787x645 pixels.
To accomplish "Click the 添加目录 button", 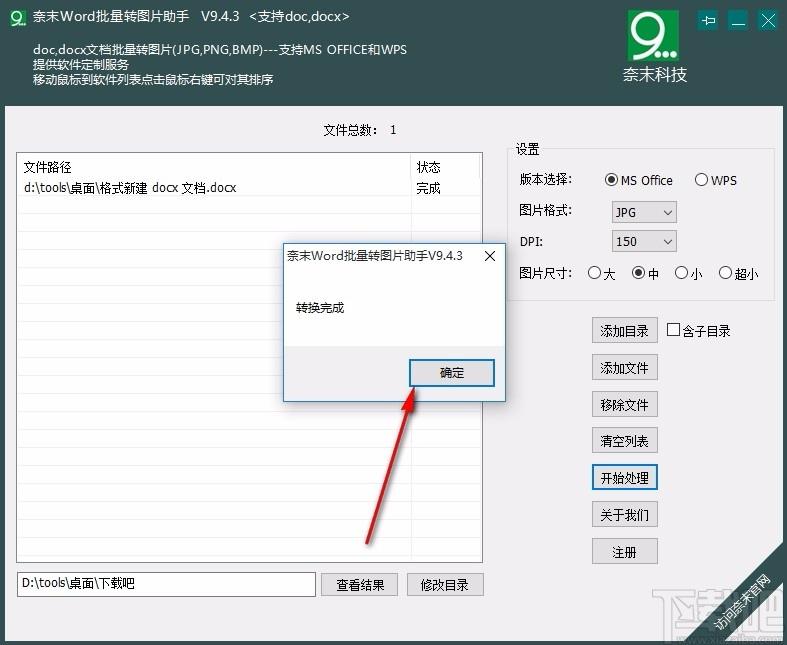I will pos(624,331).
